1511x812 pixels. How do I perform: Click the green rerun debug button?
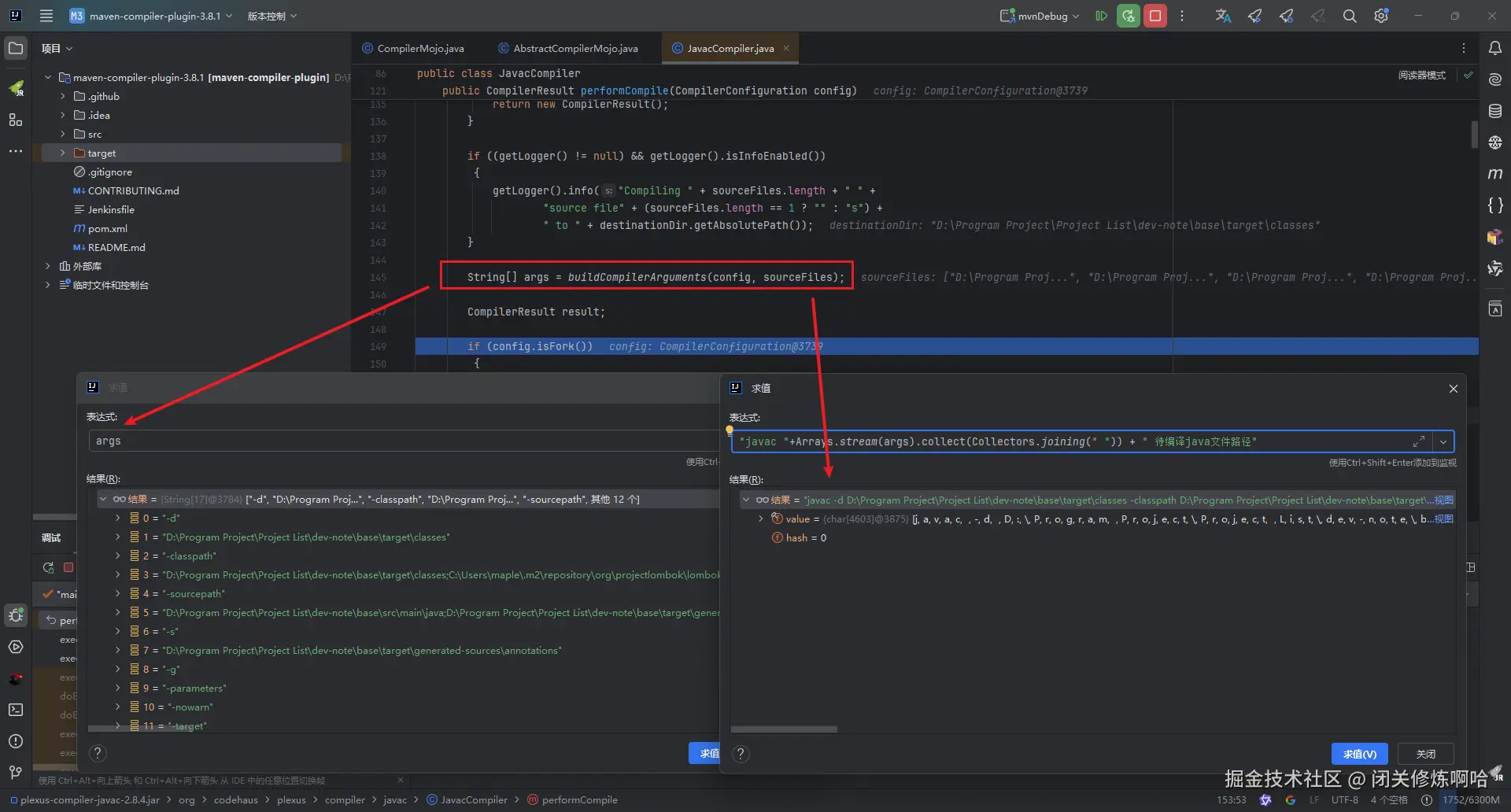(1128, 16)
